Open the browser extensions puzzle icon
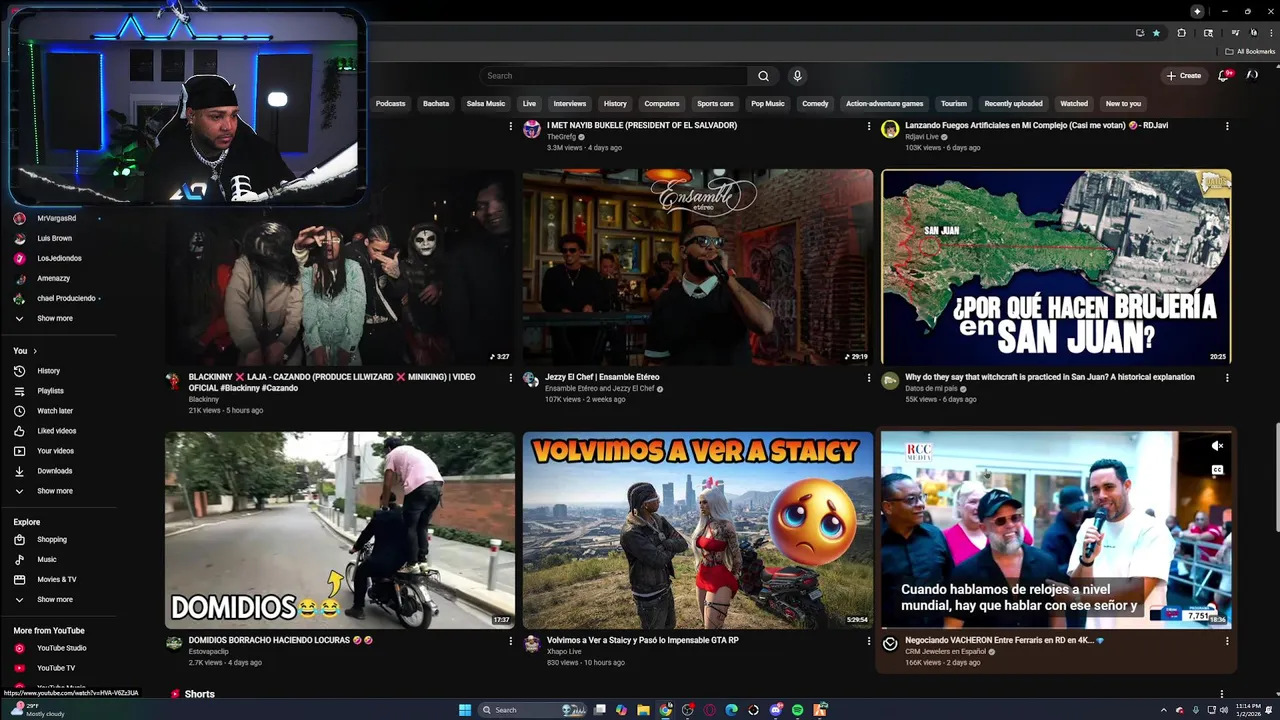Viewport: 1280px width, 720px height. 1182,33
